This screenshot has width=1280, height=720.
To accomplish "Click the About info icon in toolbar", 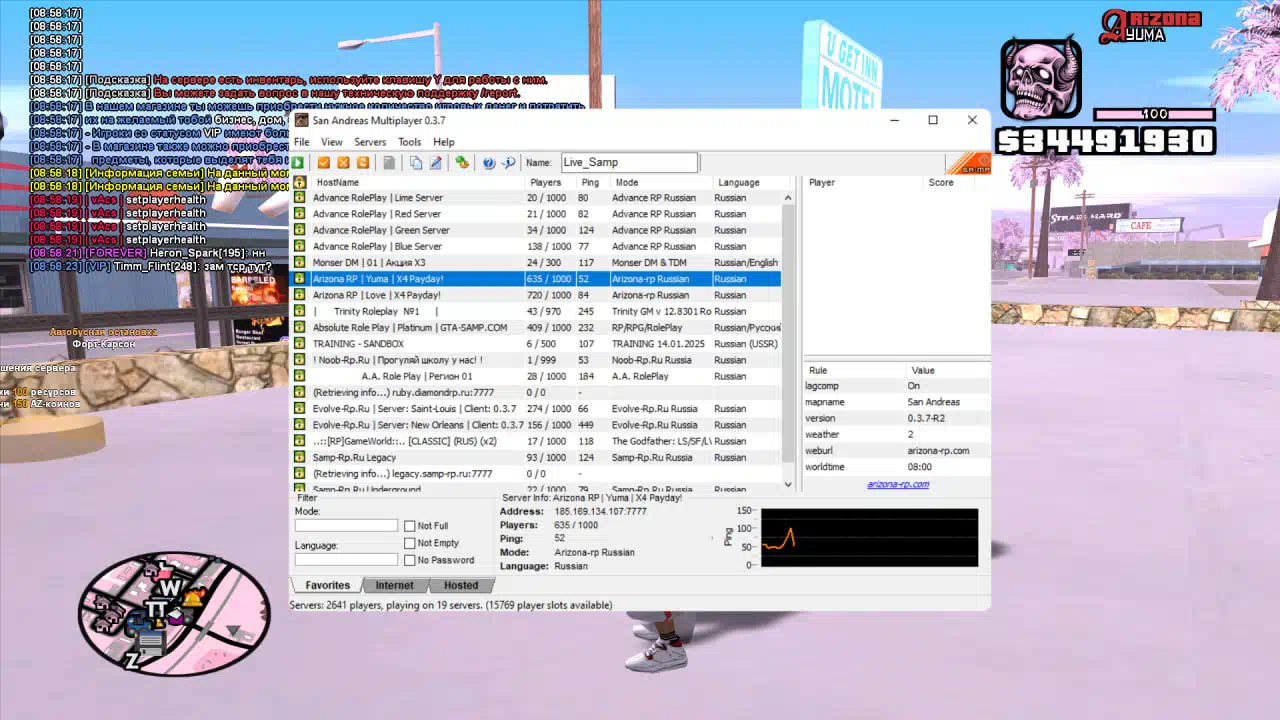I will [x=508, y=163].
